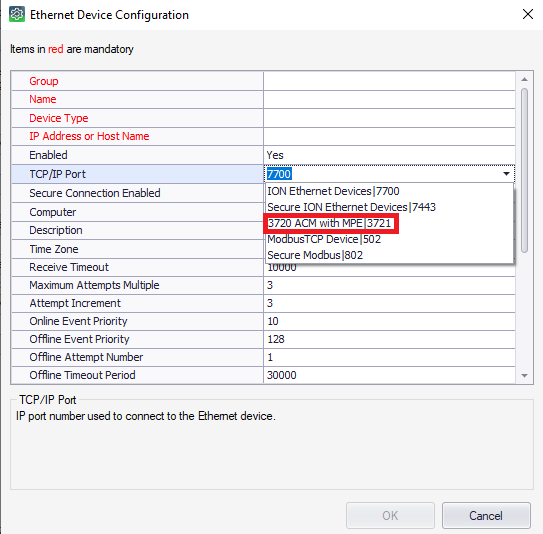Click the Ethernet Device Configuration gear icon
This screenshot has width=543, height=534.
coord(17,14)
